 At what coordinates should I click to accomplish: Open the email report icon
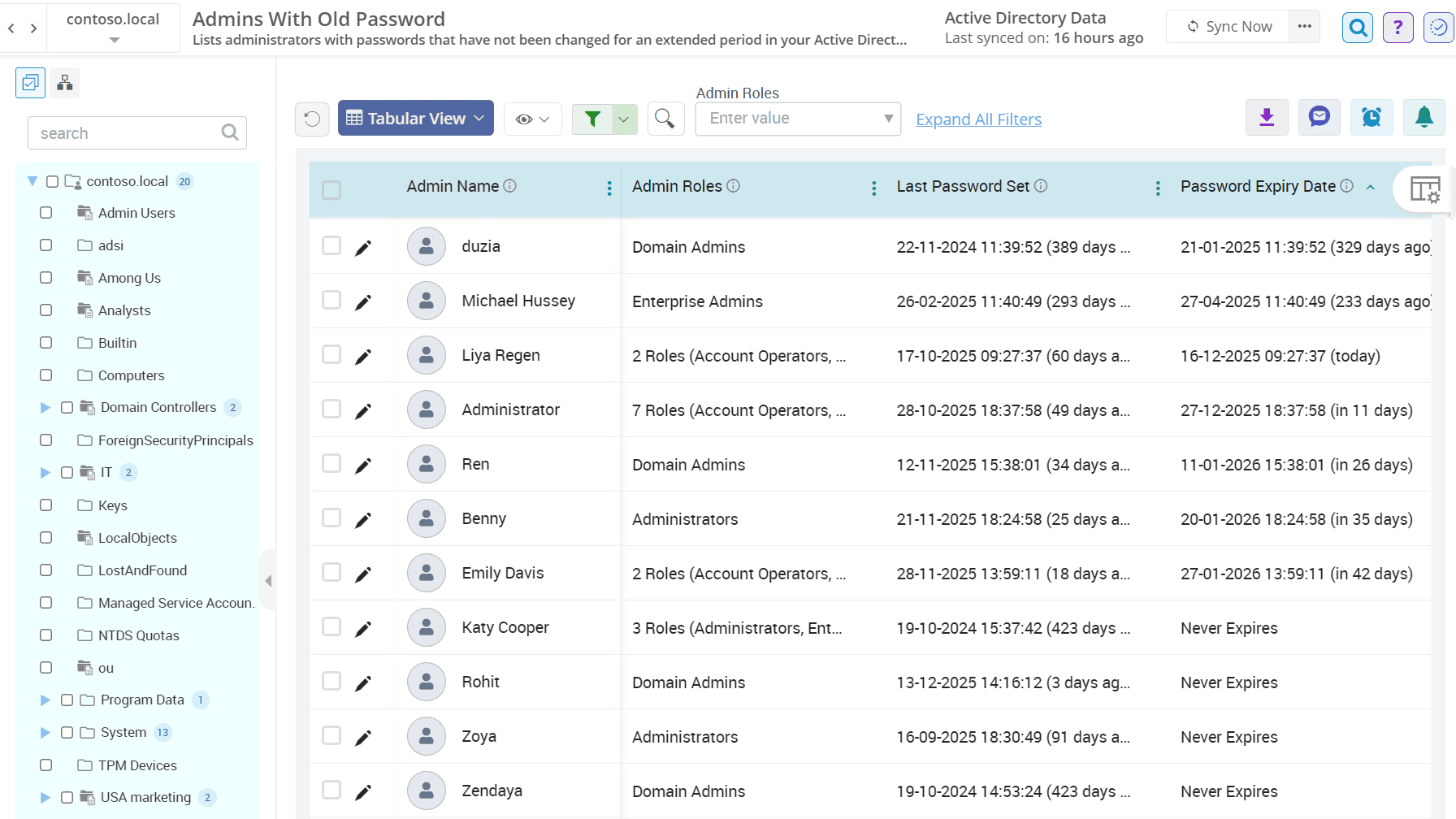1319,117
